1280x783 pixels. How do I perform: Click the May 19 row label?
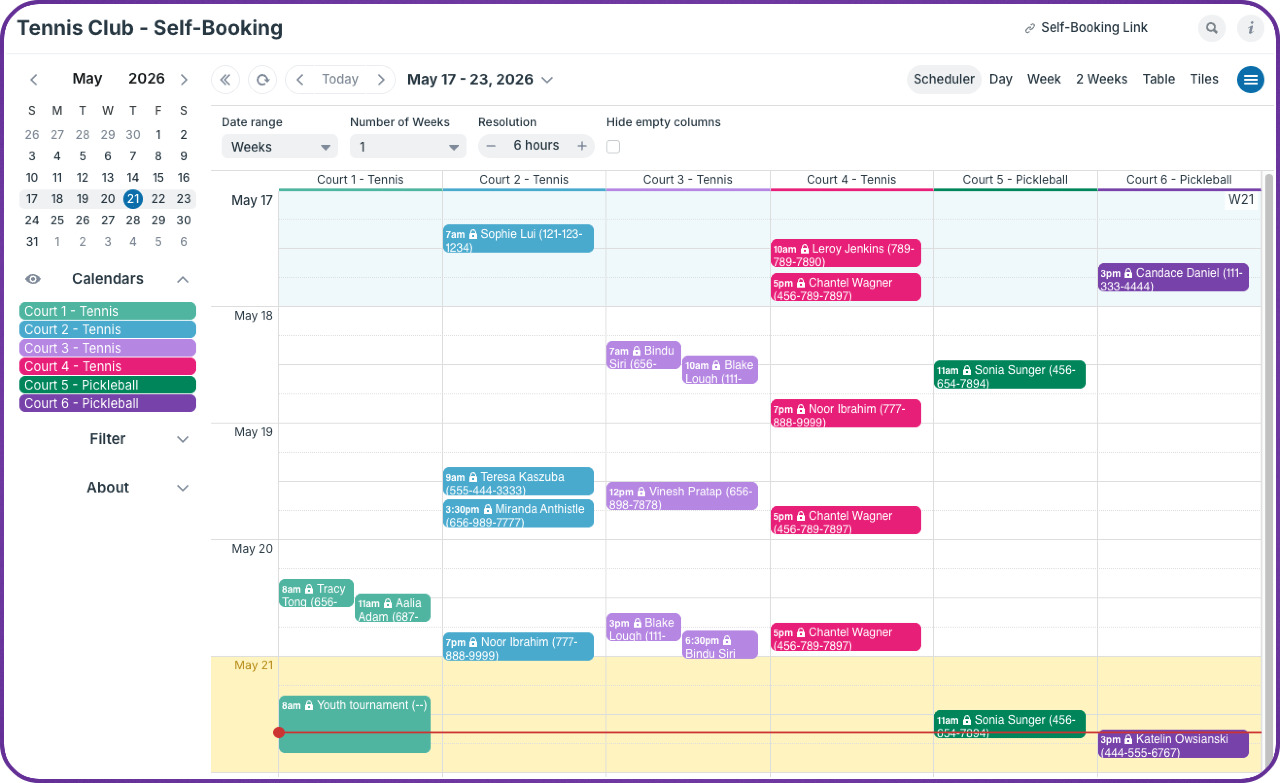(253, 433)
